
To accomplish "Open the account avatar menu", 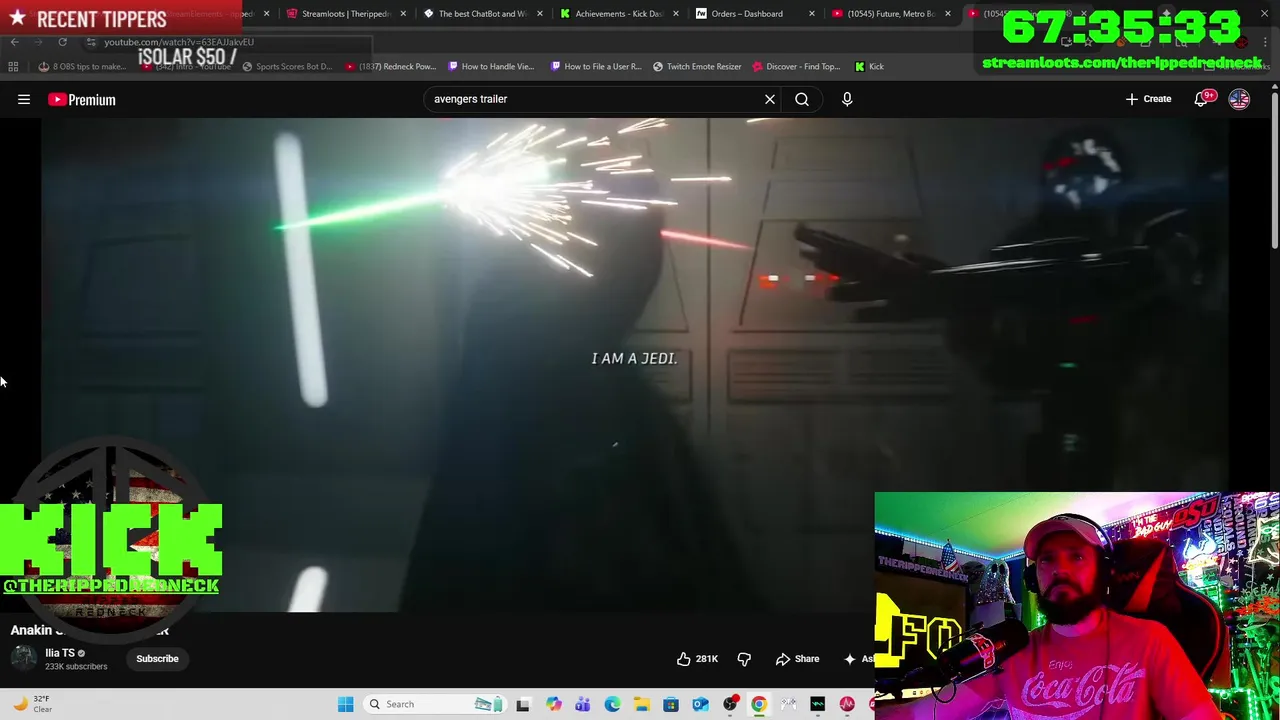I will [x=1239, y=99].
